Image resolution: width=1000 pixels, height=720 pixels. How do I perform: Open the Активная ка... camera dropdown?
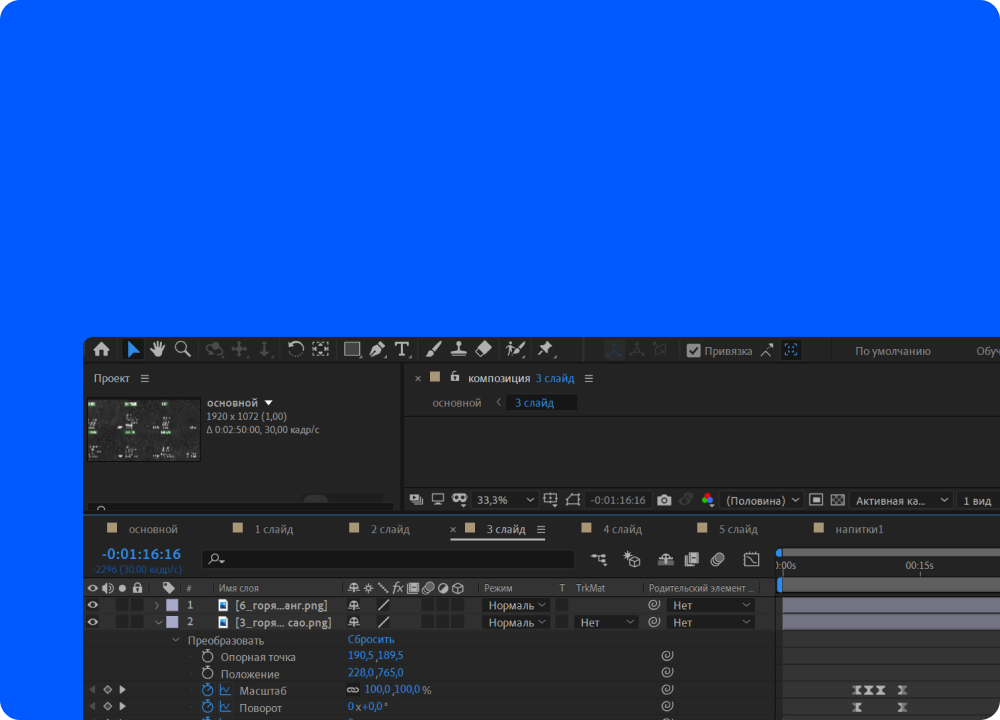point(901,501)
